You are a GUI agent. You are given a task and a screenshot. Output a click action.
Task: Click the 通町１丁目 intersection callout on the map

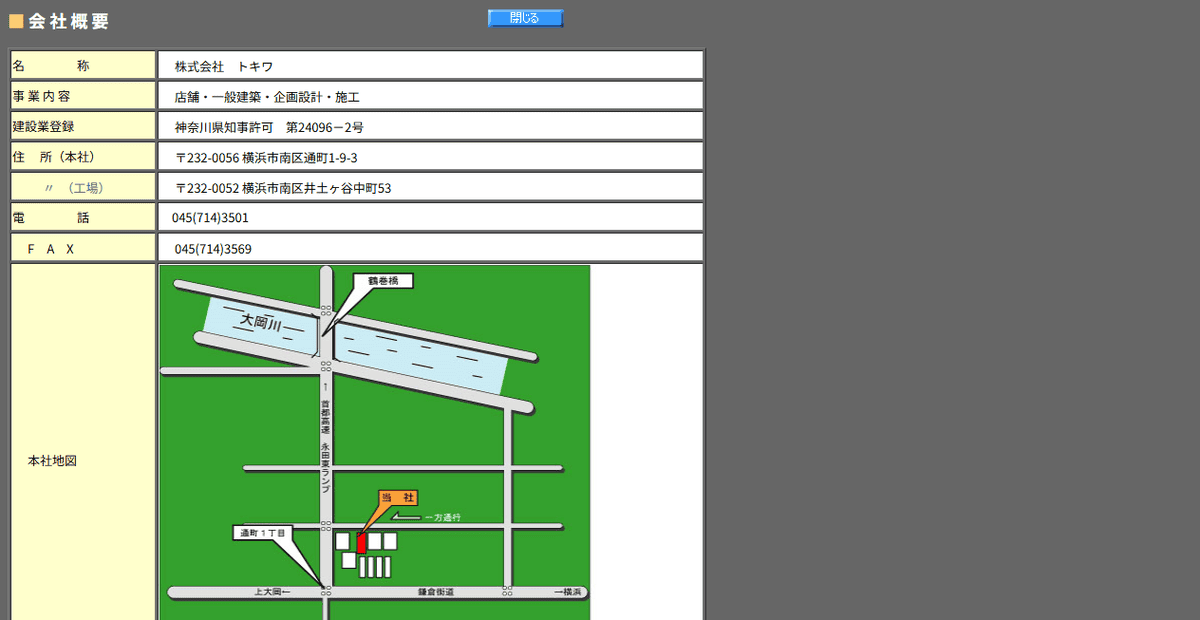(262, 533)
